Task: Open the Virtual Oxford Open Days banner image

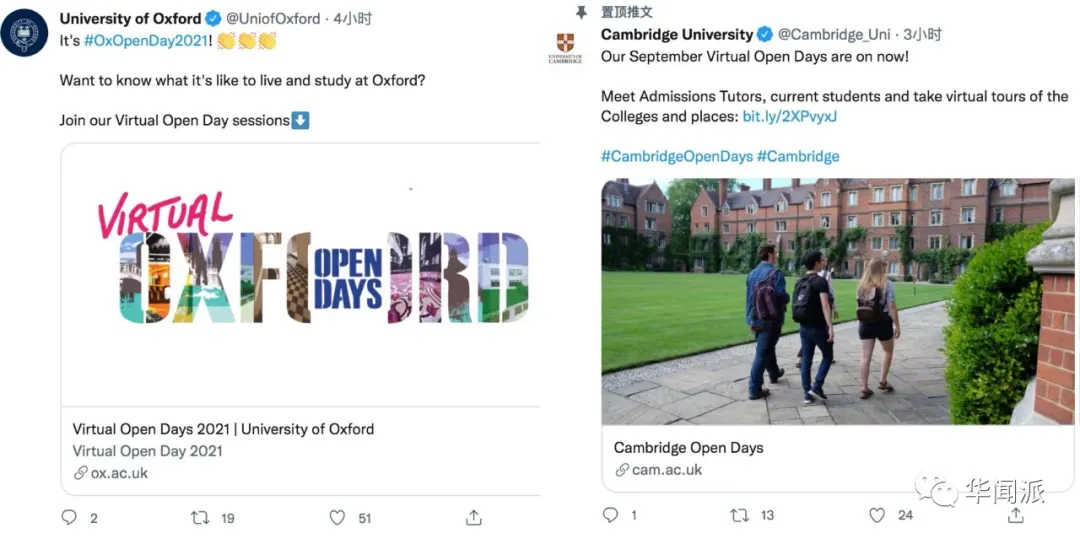Action: coord(300,275)
